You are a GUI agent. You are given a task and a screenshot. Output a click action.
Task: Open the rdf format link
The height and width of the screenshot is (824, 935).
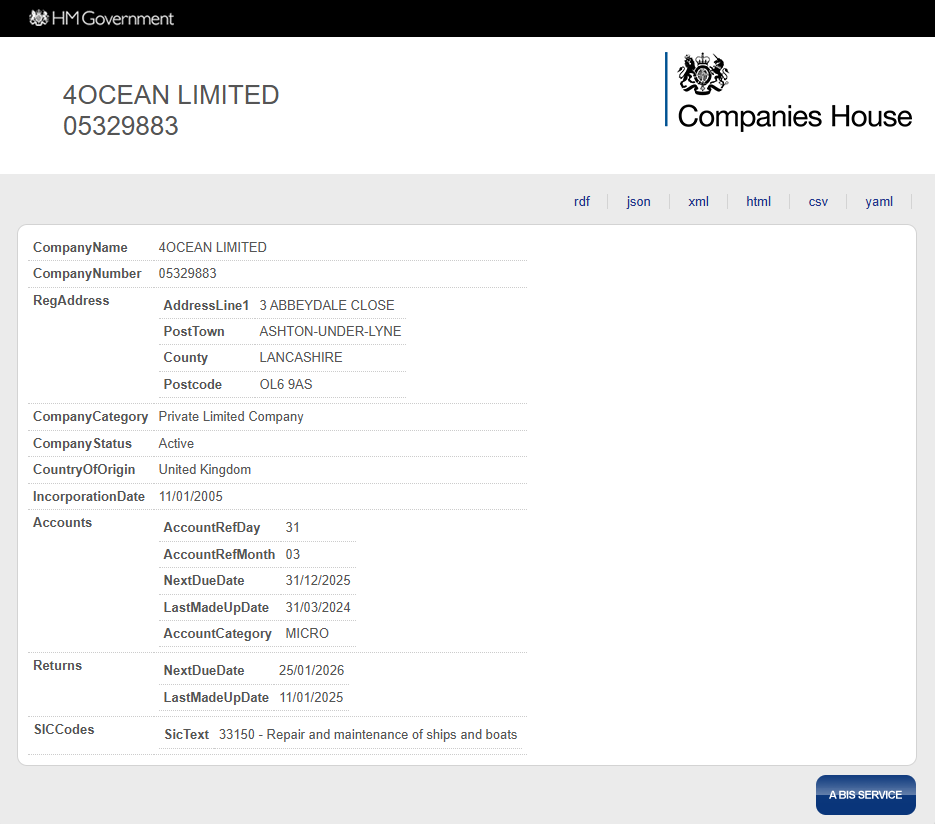coord(581,202)
